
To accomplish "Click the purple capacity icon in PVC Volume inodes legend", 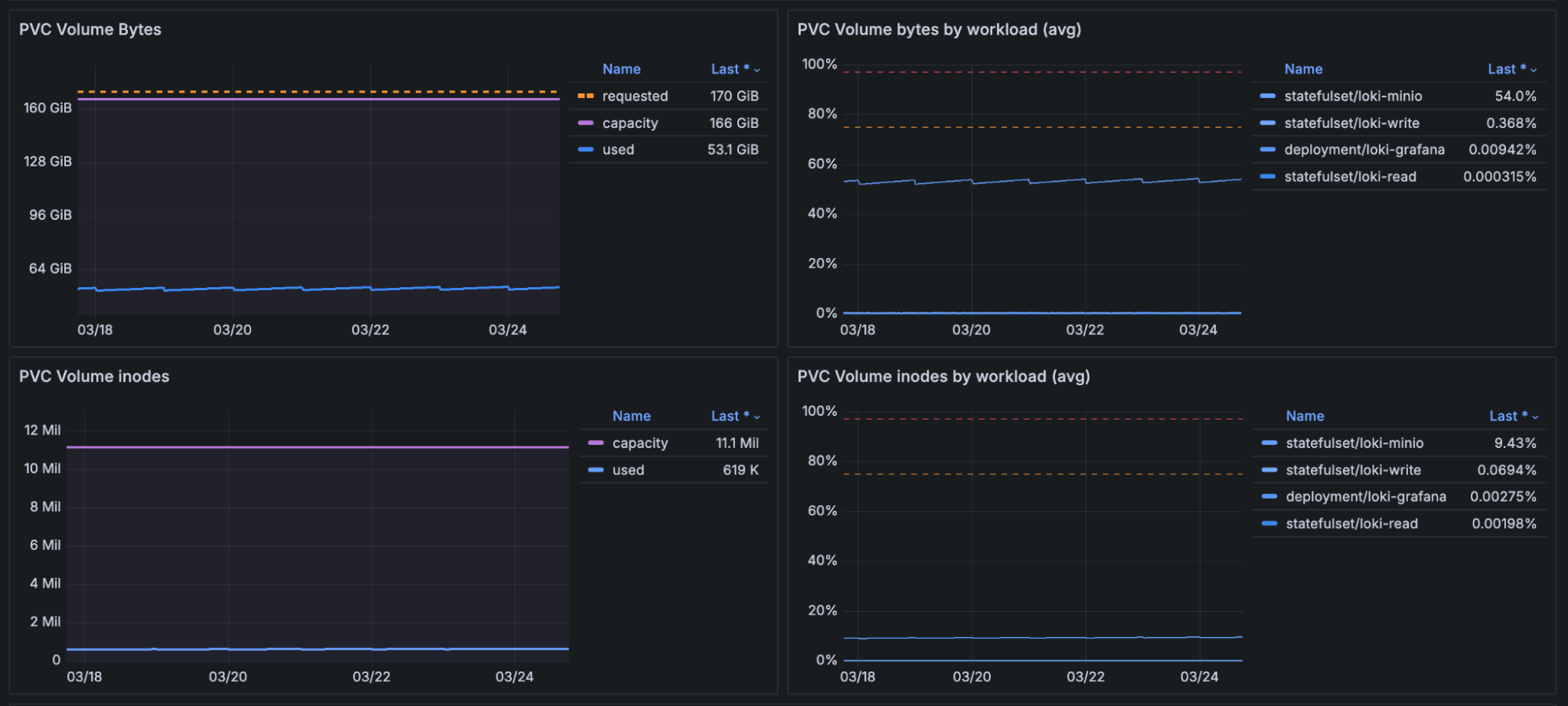I will point(595,443).
